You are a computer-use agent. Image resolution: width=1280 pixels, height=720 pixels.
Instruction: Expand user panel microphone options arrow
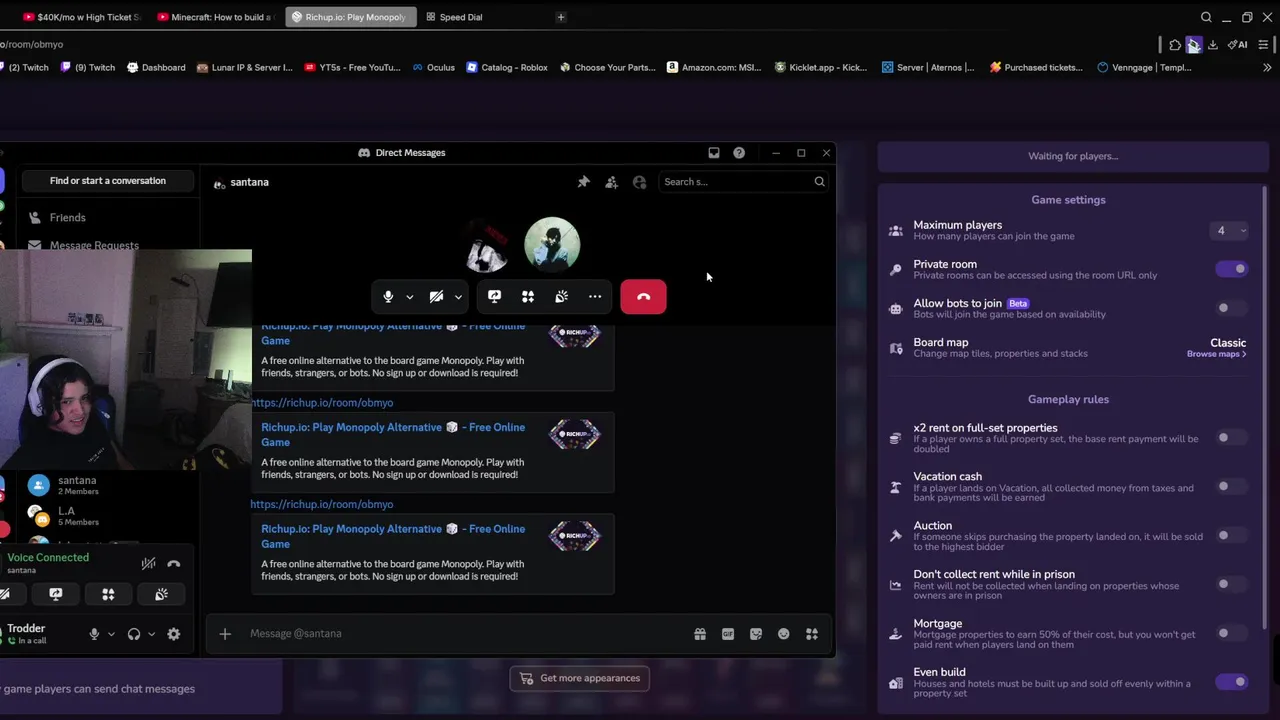coord(111,634)
